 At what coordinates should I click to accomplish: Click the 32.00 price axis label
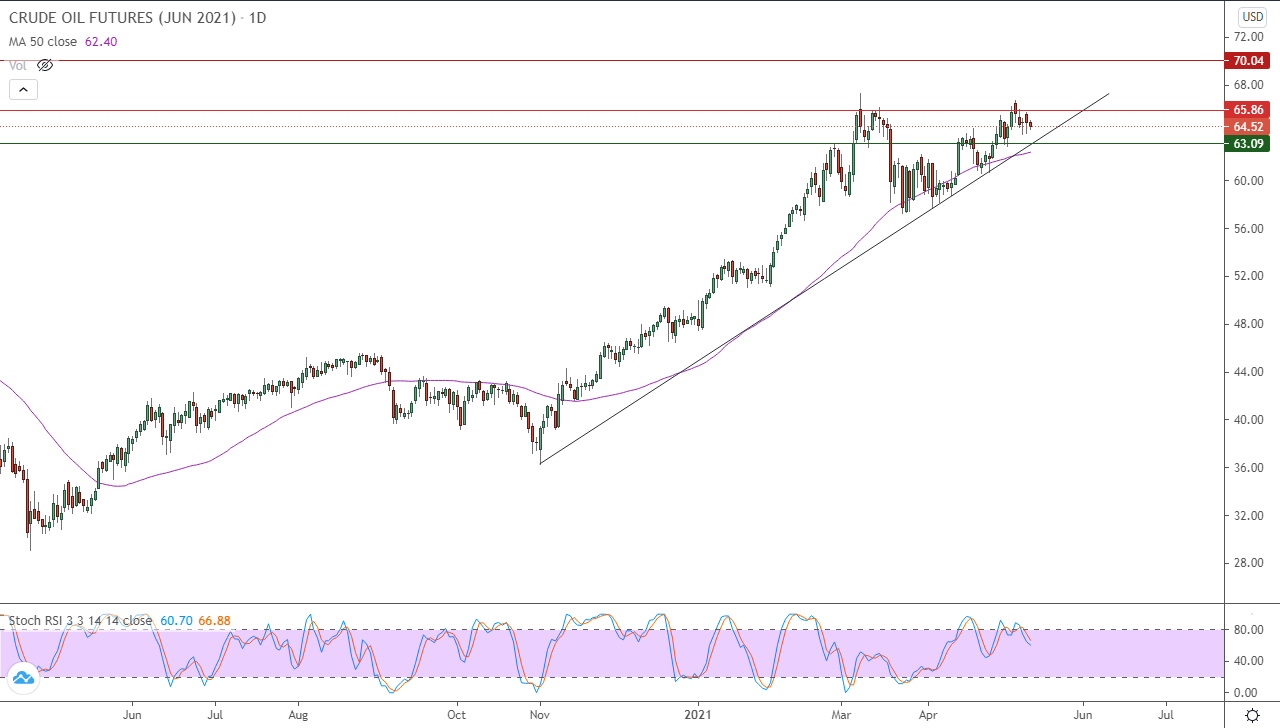pyautogui.click(x=1249, y=516)
